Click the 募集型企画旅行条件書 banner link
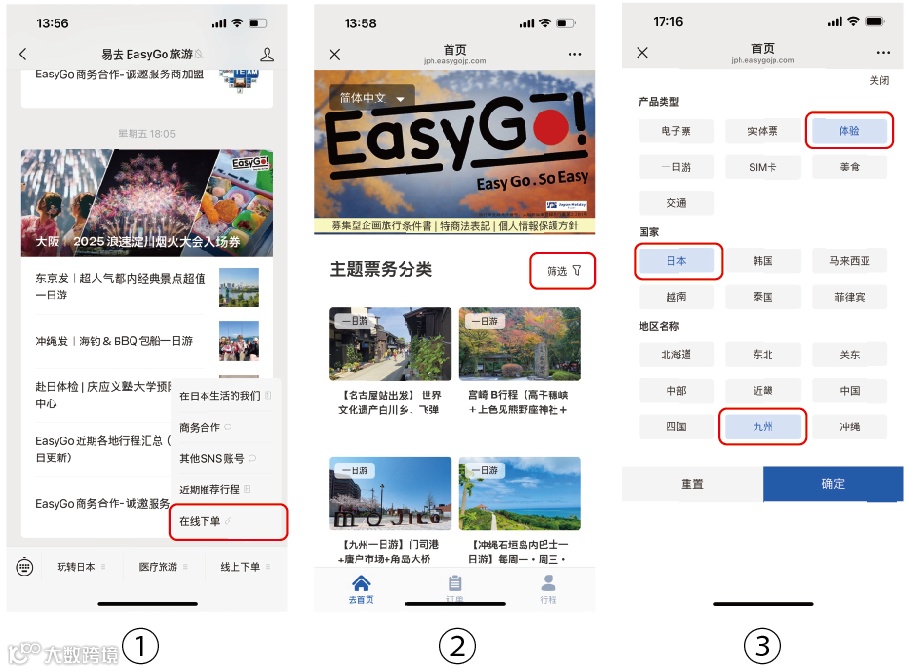The width and height of the screenshot is (911, 672). [381, 226]
